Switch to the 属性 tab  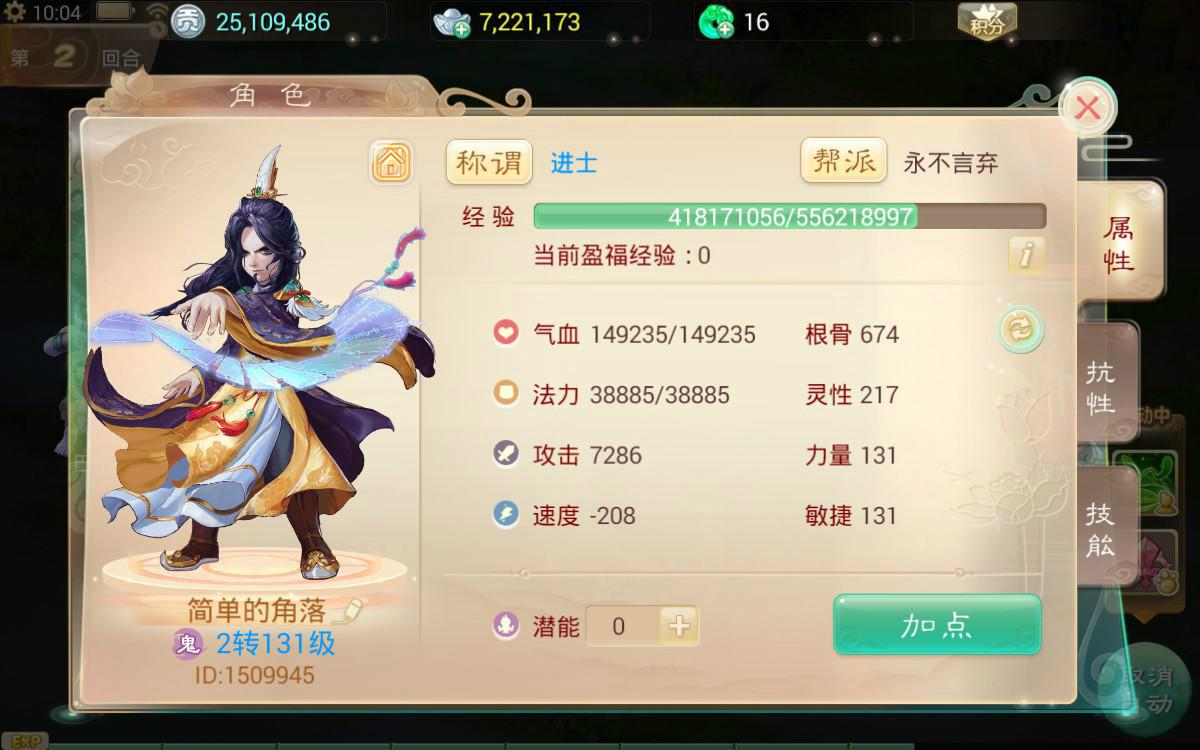click(x=1118, y=243)
